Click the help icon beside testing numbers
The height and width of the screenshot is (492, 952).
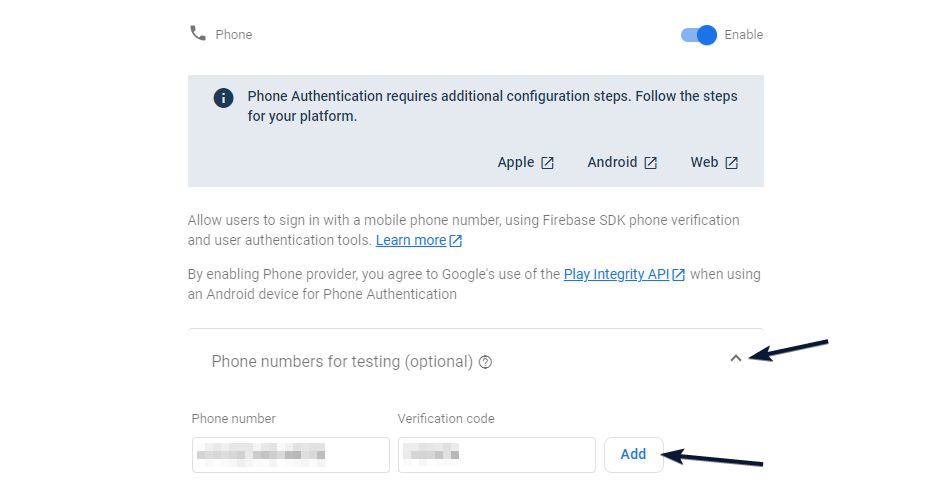click(x=486, y=362)
